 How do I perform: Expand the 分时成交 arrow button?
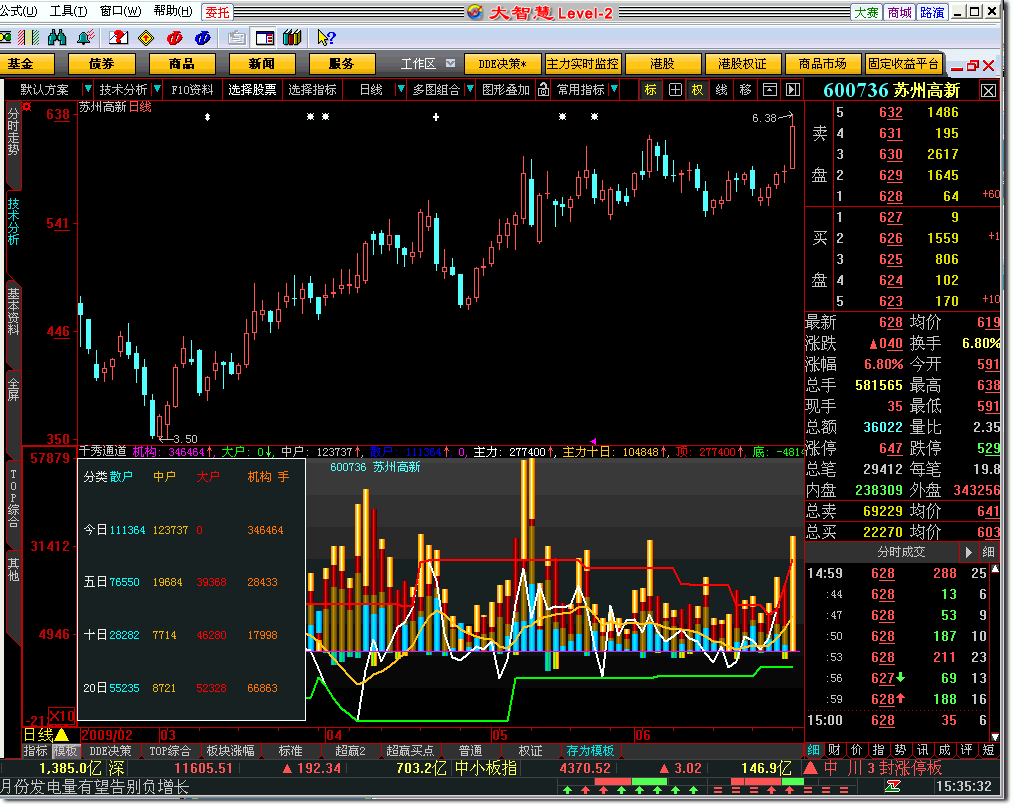point(968,552)
